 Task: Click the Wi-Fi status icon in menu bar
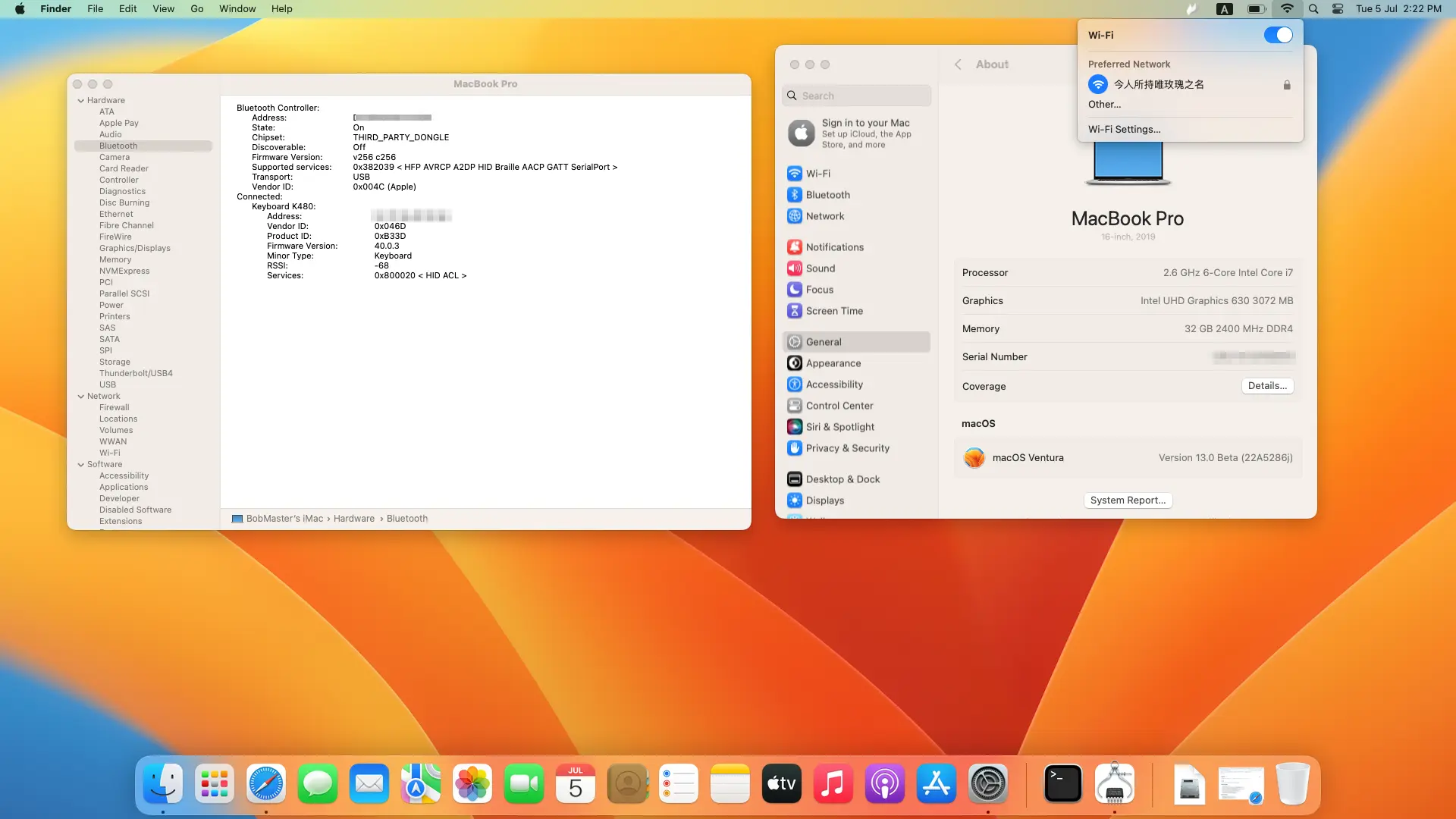point(1287,9)
